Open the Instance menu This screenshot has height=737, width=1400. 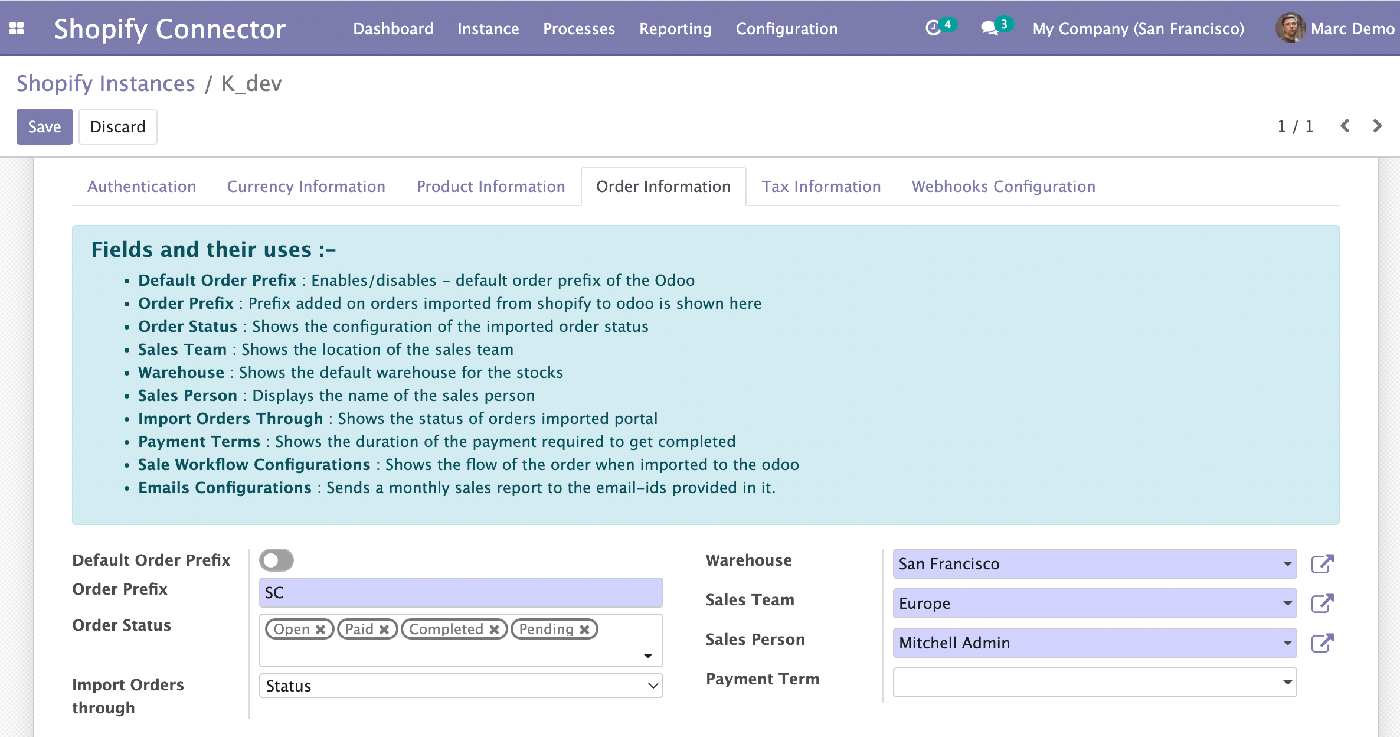(488, 29)
